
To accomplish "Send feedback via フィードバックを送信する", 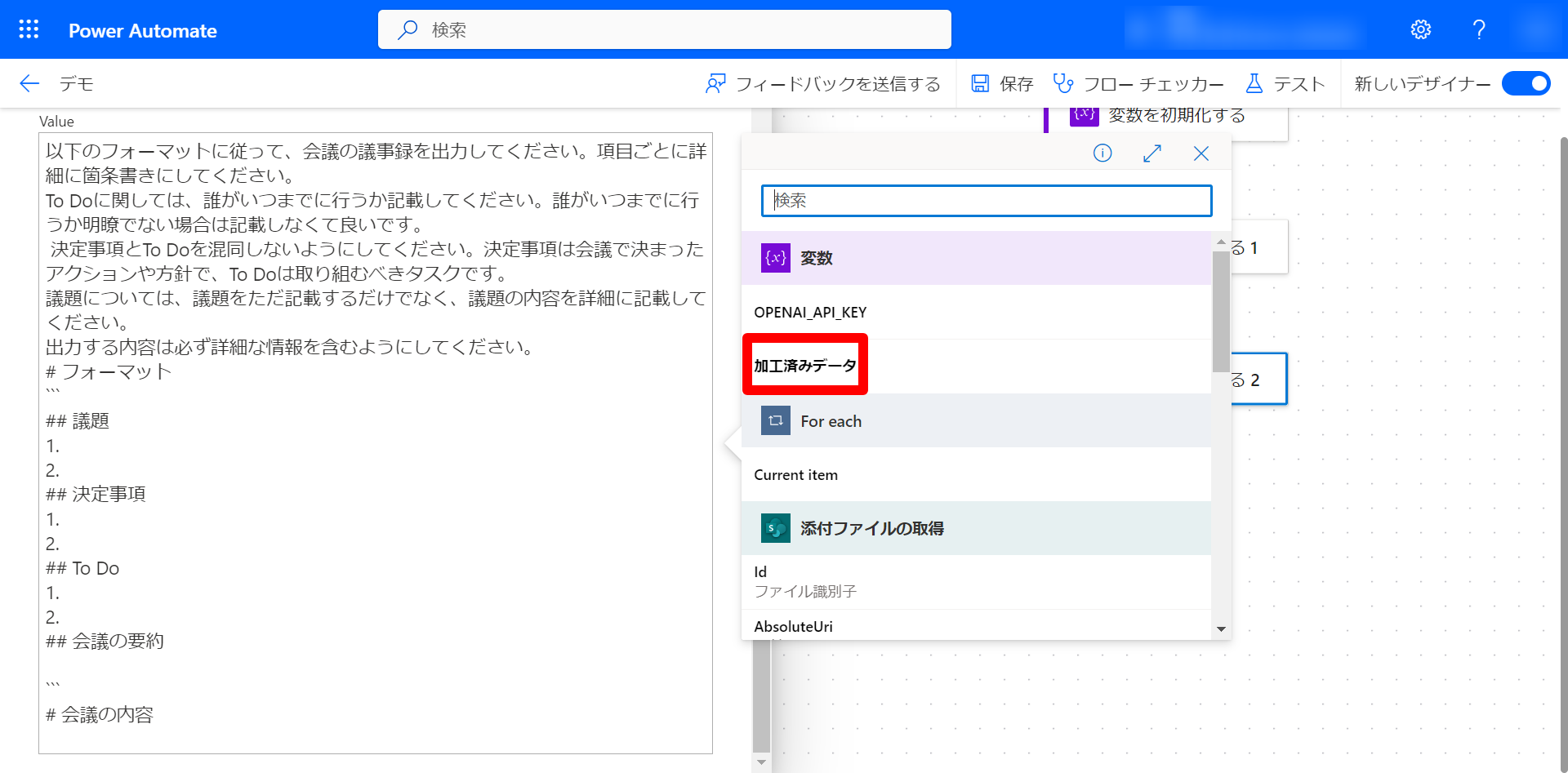I will click(824, 83).
